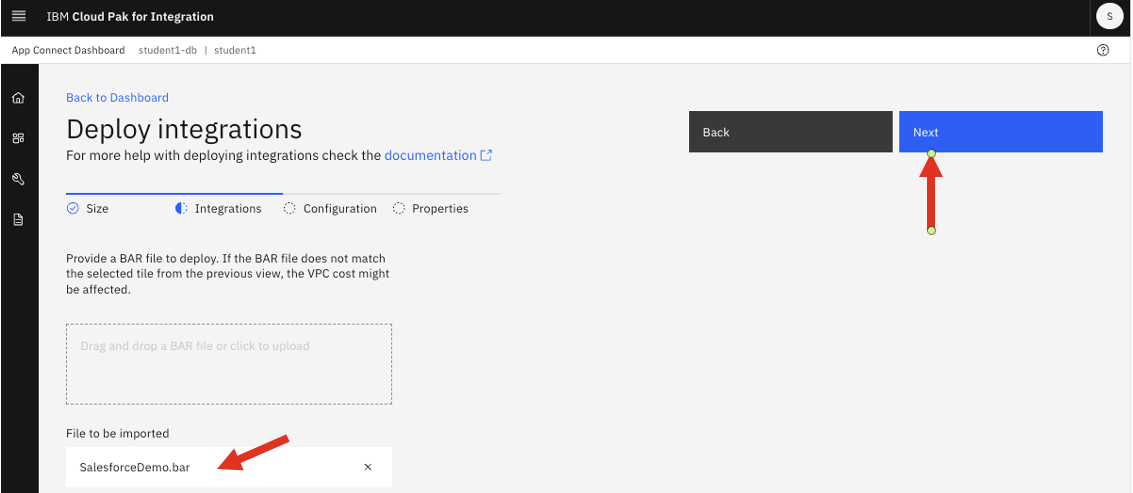The height and width of the screenshot is (493, 1133).
Task: Click the BAR file upload drop zone
Action: click(x=229, y=364)
